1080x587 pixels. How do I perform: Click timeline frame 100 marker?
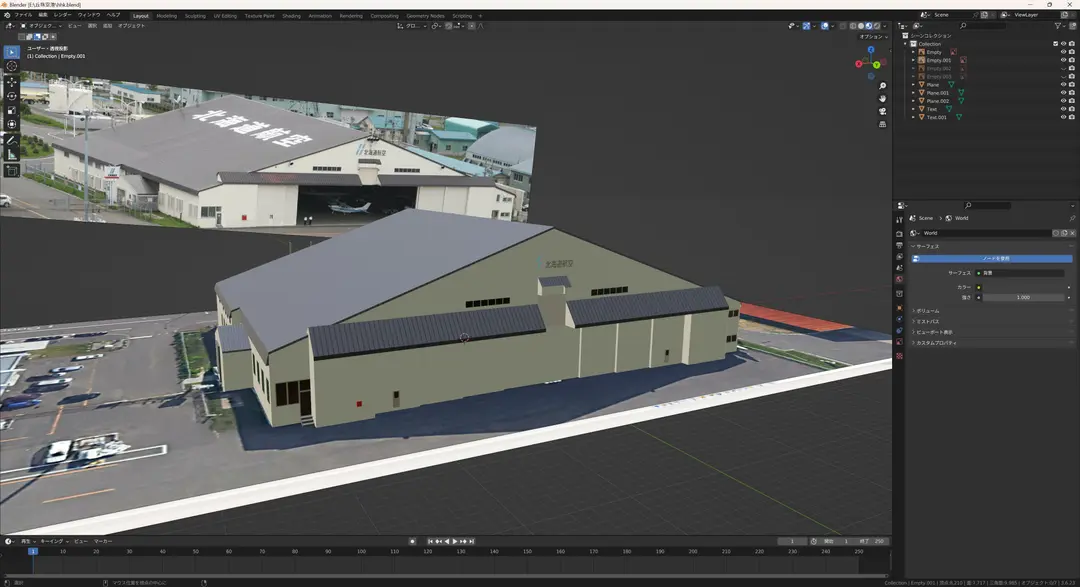point(361,552)
